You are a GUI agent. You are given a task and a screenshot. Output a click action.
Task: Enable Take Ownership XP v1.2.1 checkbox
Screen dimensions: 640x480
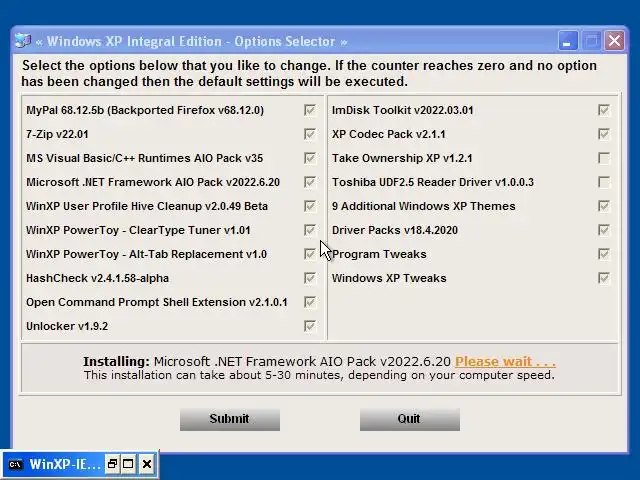click(x=604, y=158)
